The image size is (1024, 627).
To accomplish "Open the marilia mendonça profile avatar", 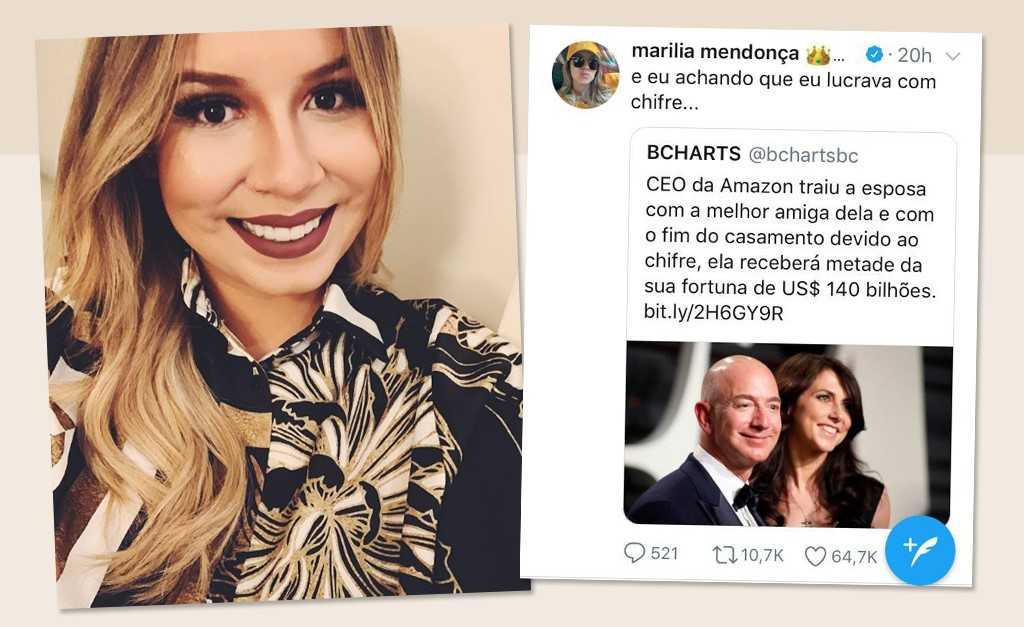I will (585, 74).
